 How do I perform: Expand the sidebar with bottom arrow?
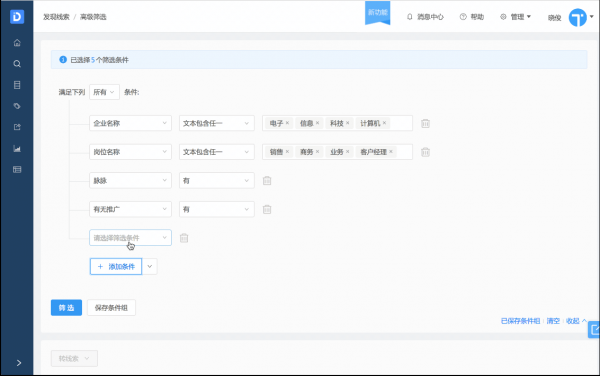tap(19, 363)
